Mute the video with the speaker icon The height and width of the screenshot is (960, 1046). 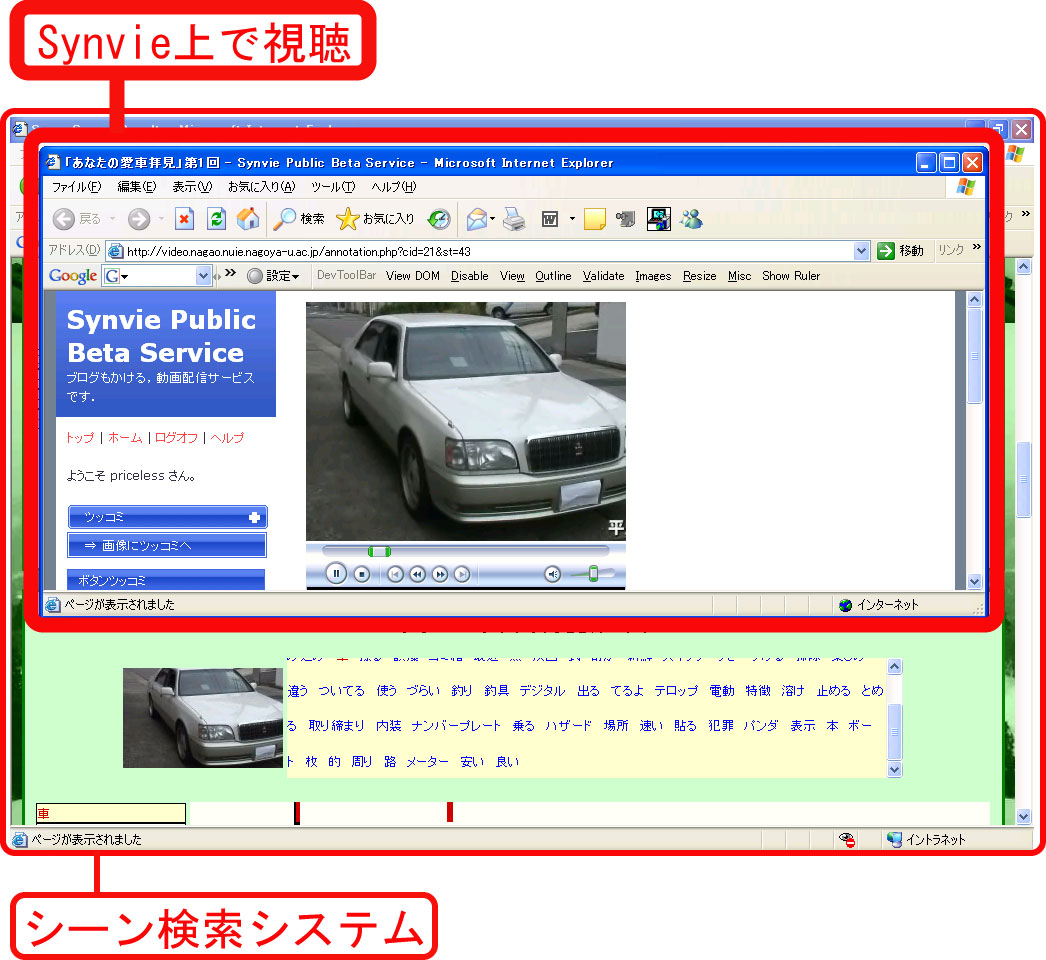[x=552, y=574]
